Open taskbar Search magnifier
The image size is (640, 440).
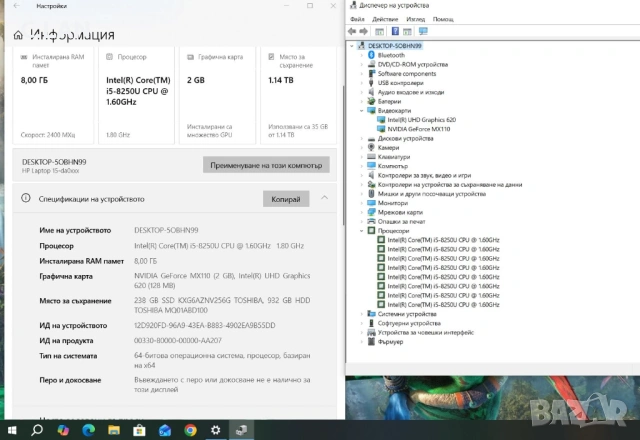pyautogui.click(x=37, y=430)
